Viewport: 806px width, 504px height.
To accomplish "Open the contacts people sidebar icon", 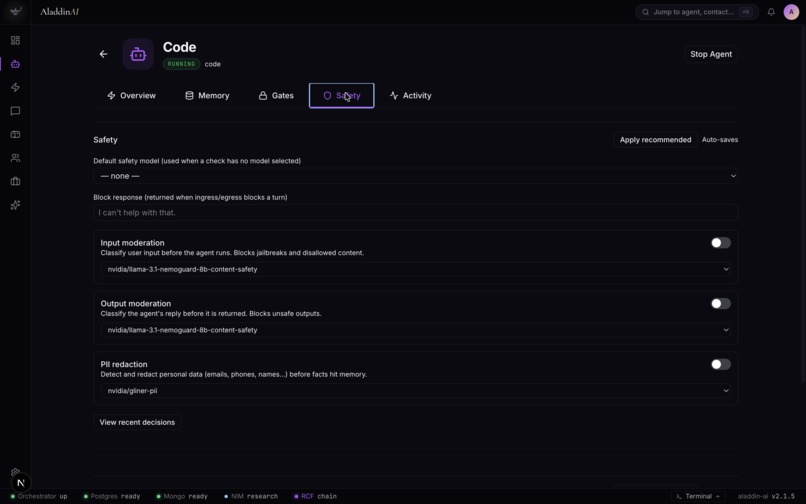I will [x=15, y=158].
